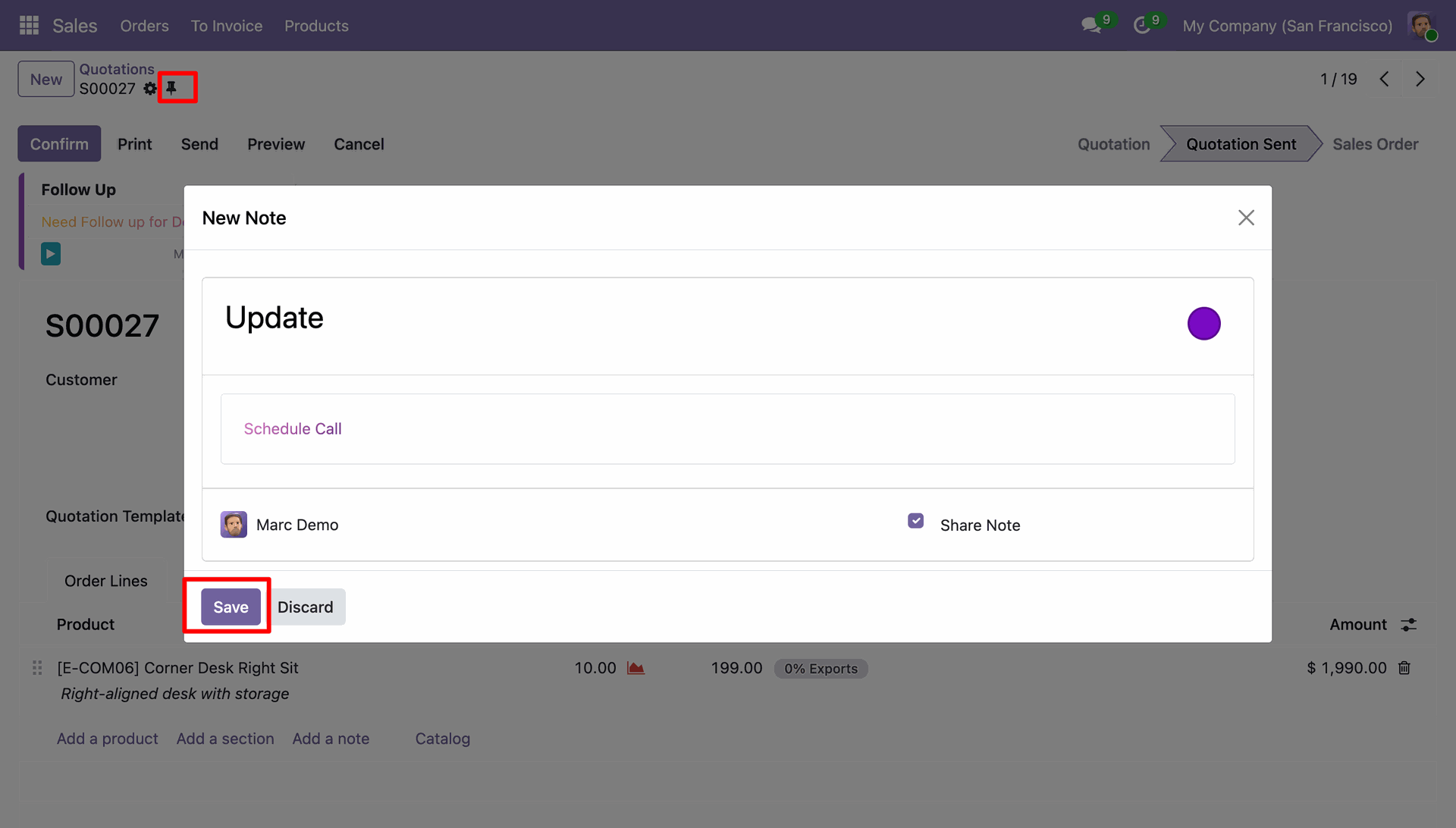Go to next record with right chevron
This screenshot has width=1456, height=828.
[x=1420, y=79]
